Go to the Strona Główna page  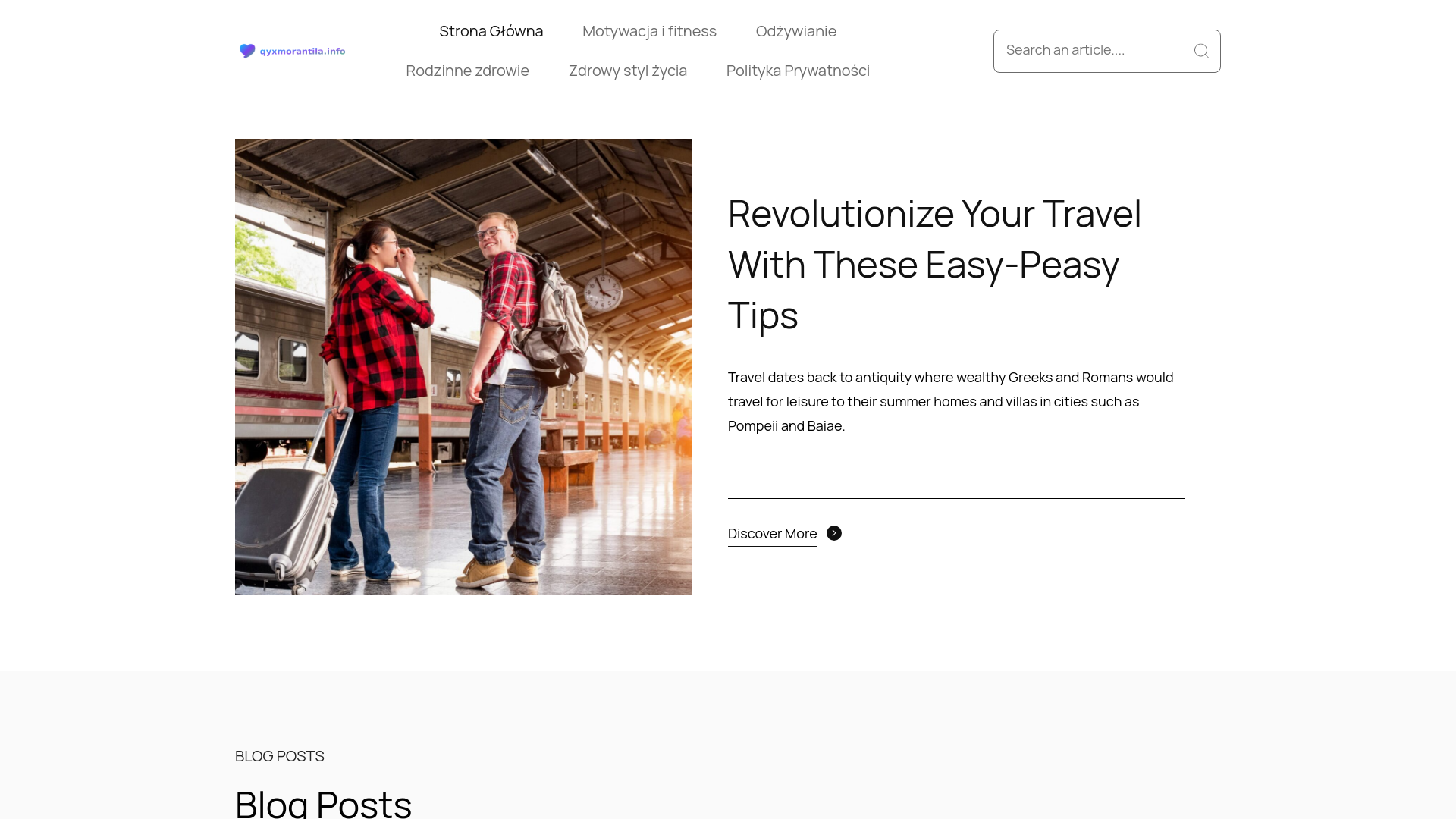(491, 31)
